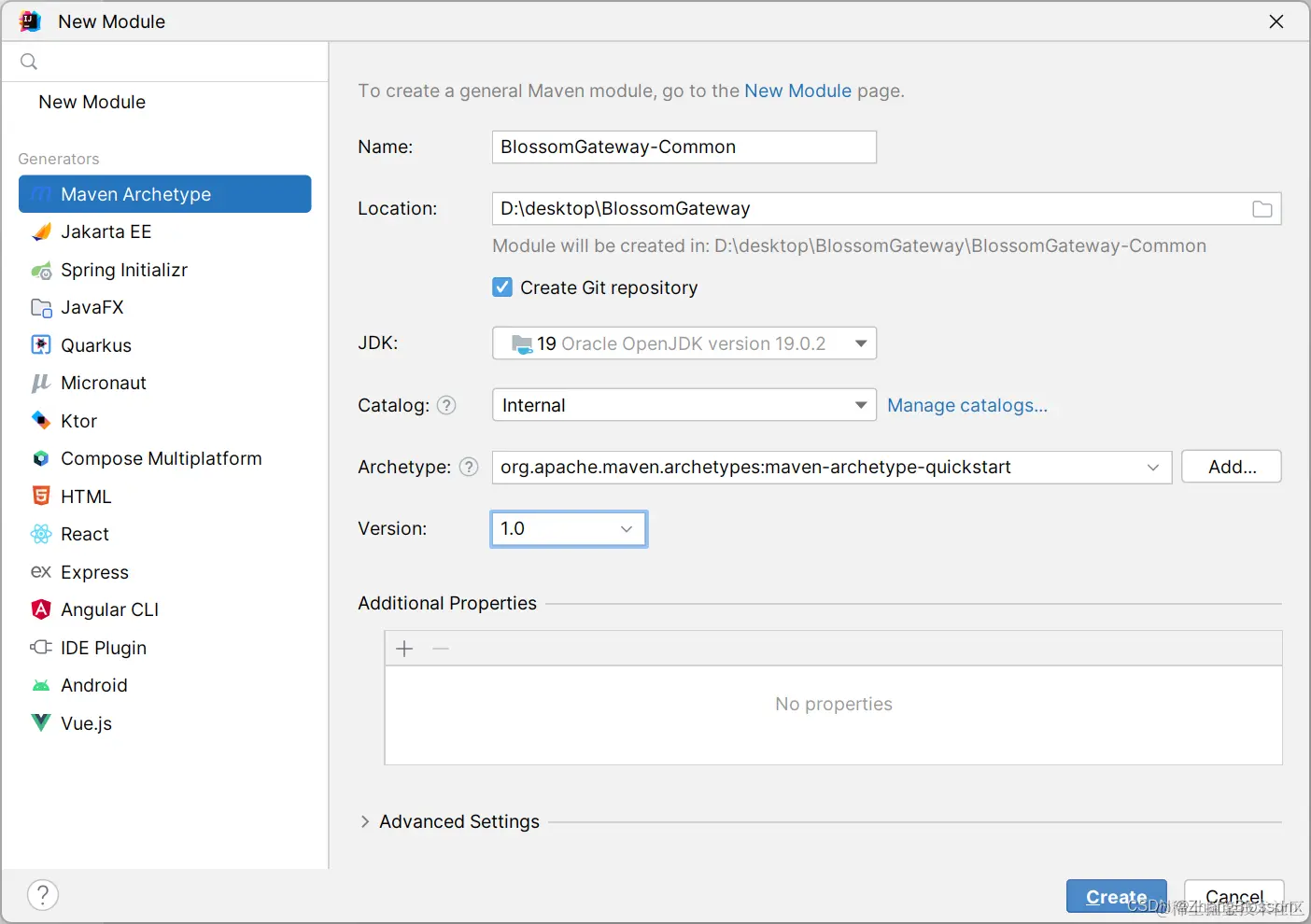Screen dimensions: 1311x924
Task: Click the Angular CLI logo icon
Action: point(41,609)
